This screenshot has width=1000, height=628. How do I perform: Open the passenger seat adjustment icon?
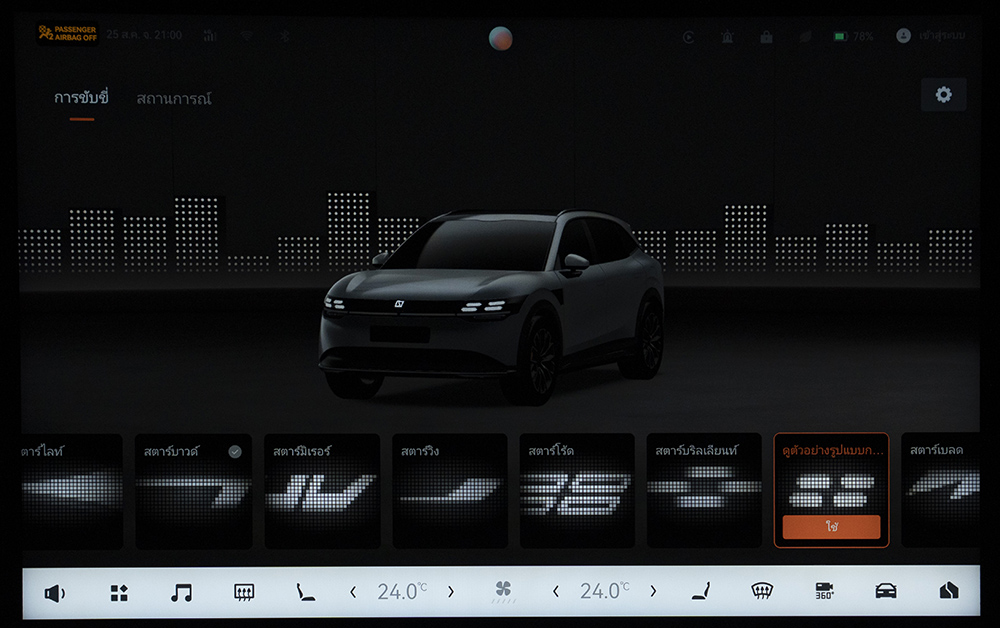pyautogui.click(x=700, y=592)
